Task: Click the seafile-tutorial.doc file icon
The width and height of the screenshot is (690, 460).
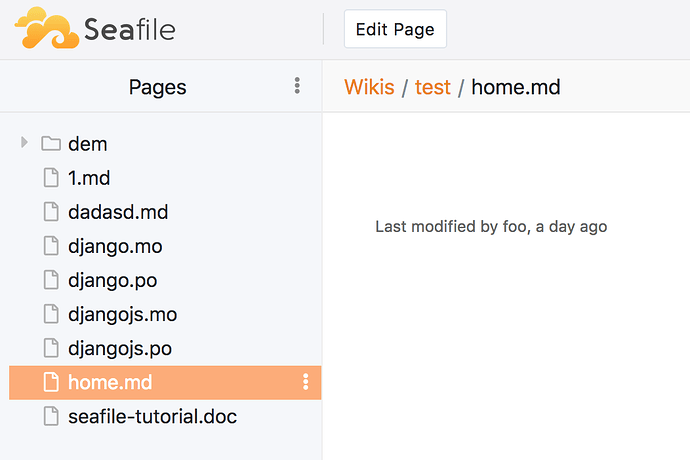Action: 51,416
